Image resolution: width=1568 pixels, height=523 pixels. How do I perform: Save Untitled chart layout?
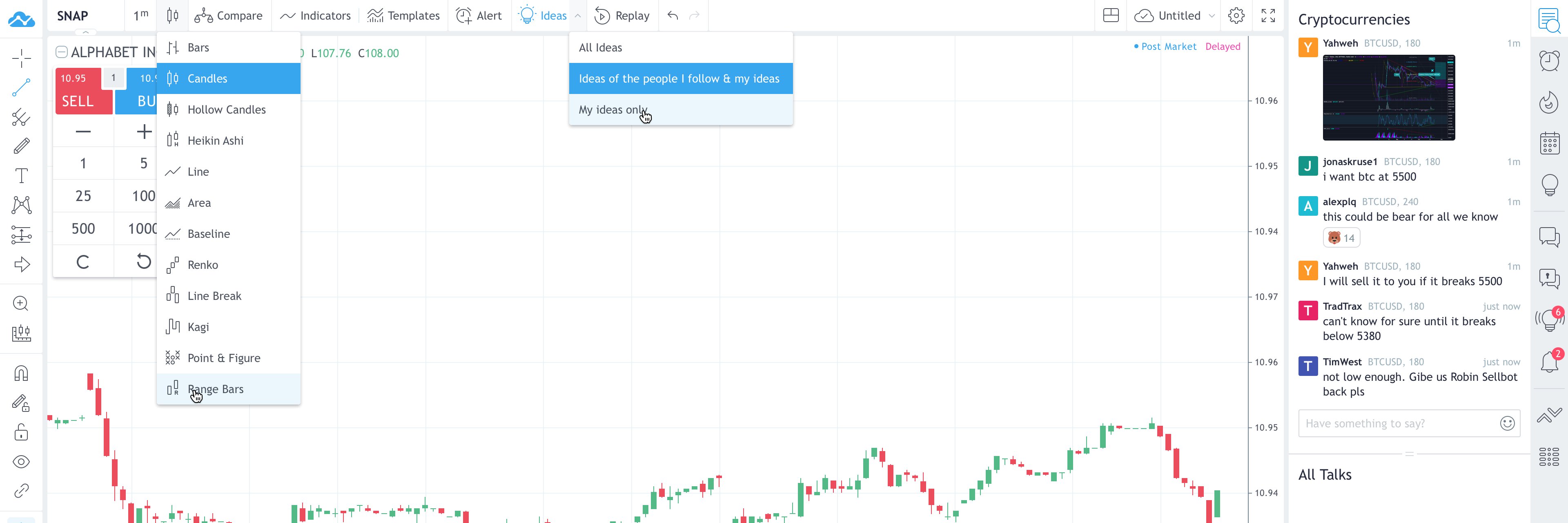click(x=1167, y=15)
